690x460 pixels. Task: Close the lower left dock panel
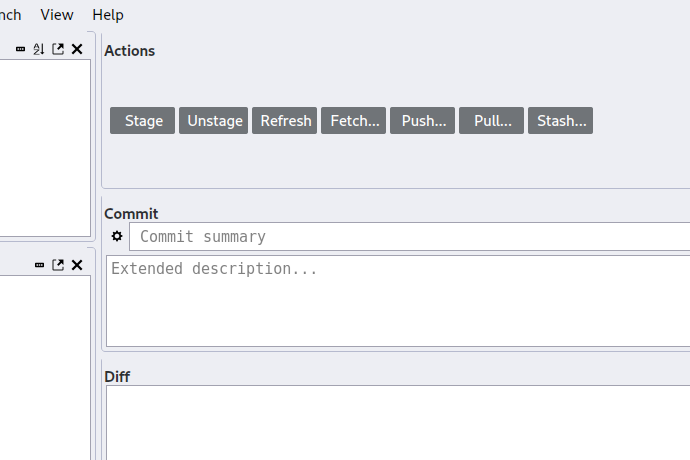click(x=77, y=265)
